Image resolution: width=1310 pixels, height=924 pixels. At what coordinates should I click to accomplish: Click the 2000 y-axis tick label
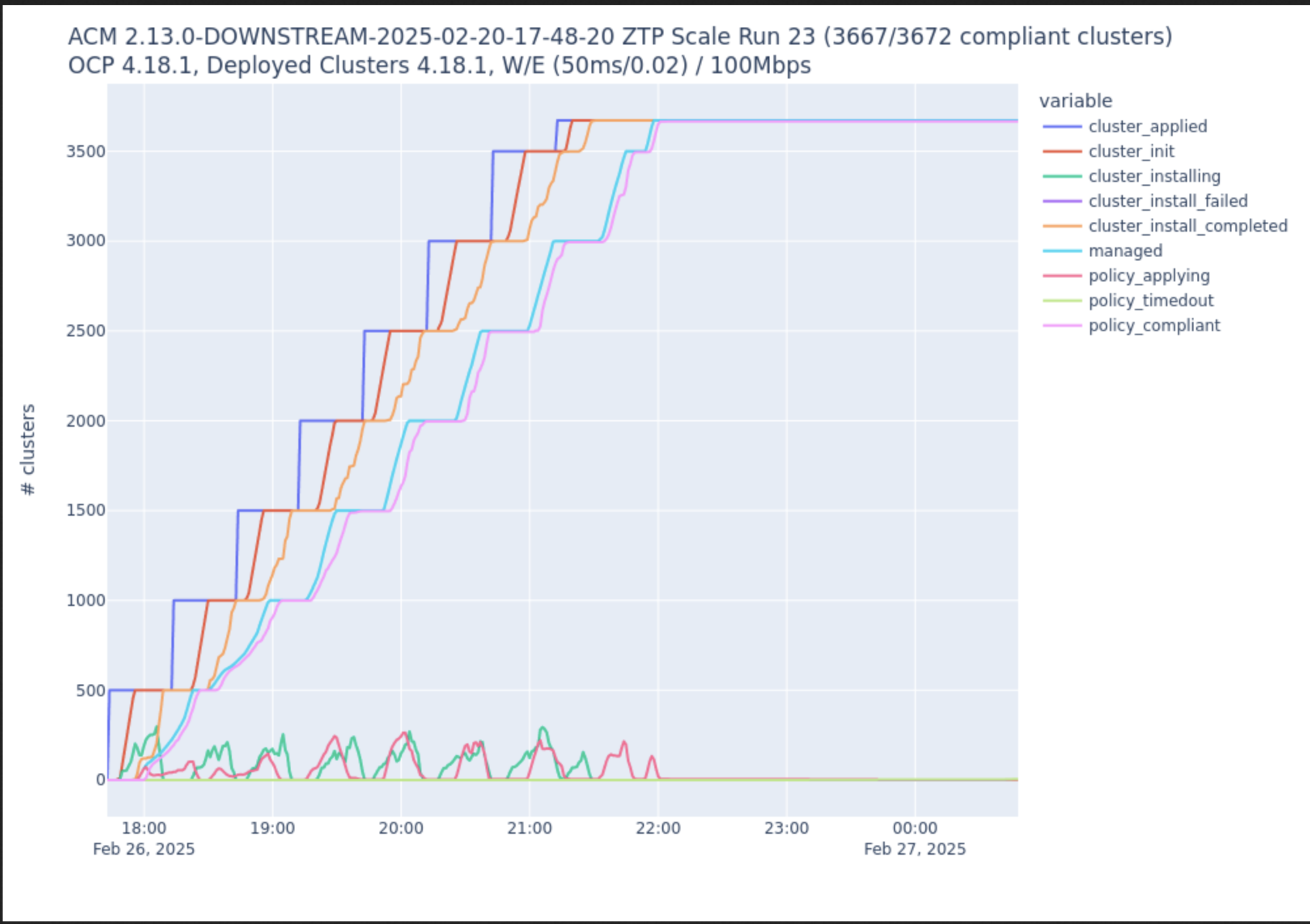pyautogui.click(x=85, y=421)
